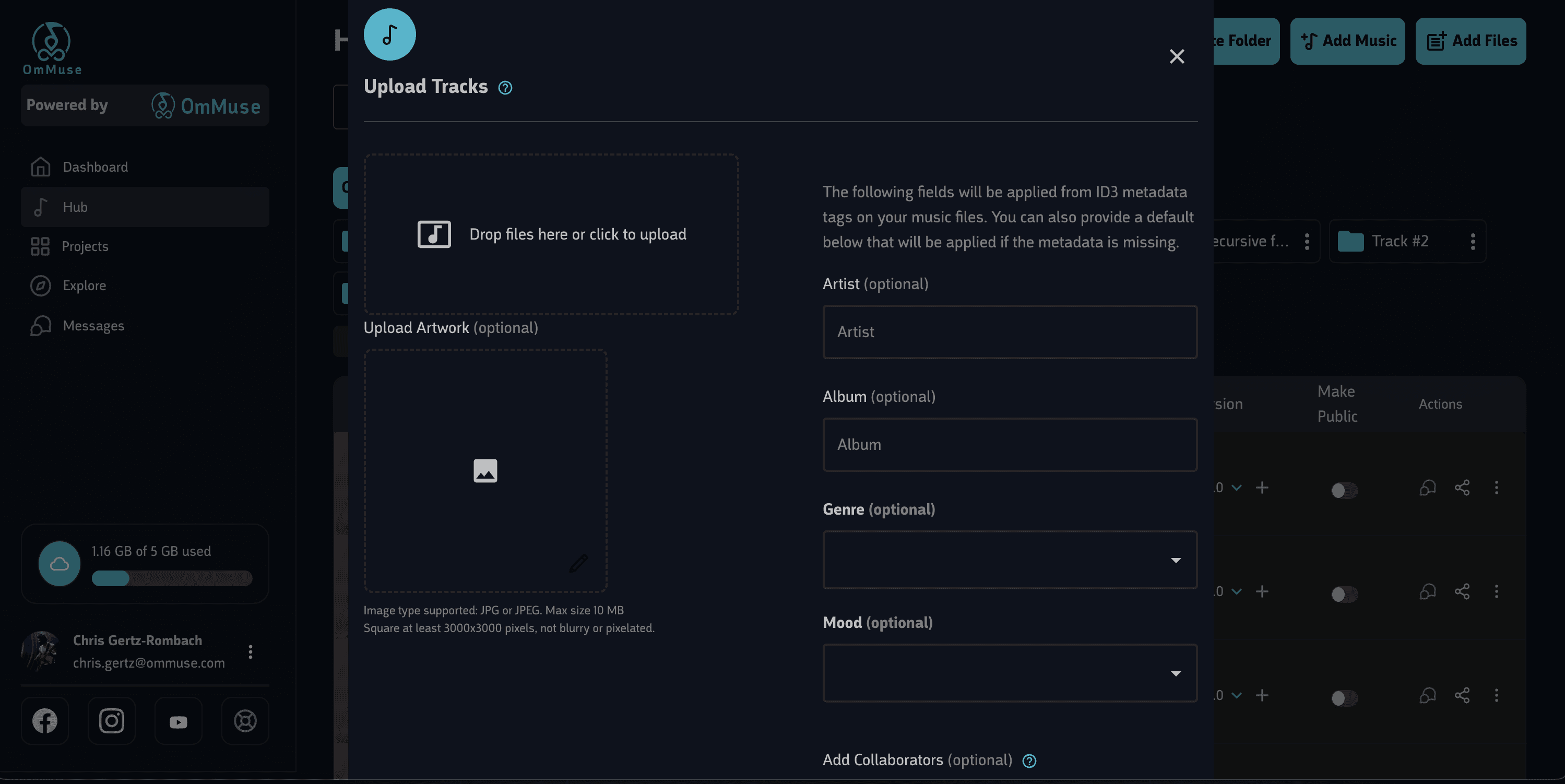Open the Instagram social link icon

click(111, 721)
